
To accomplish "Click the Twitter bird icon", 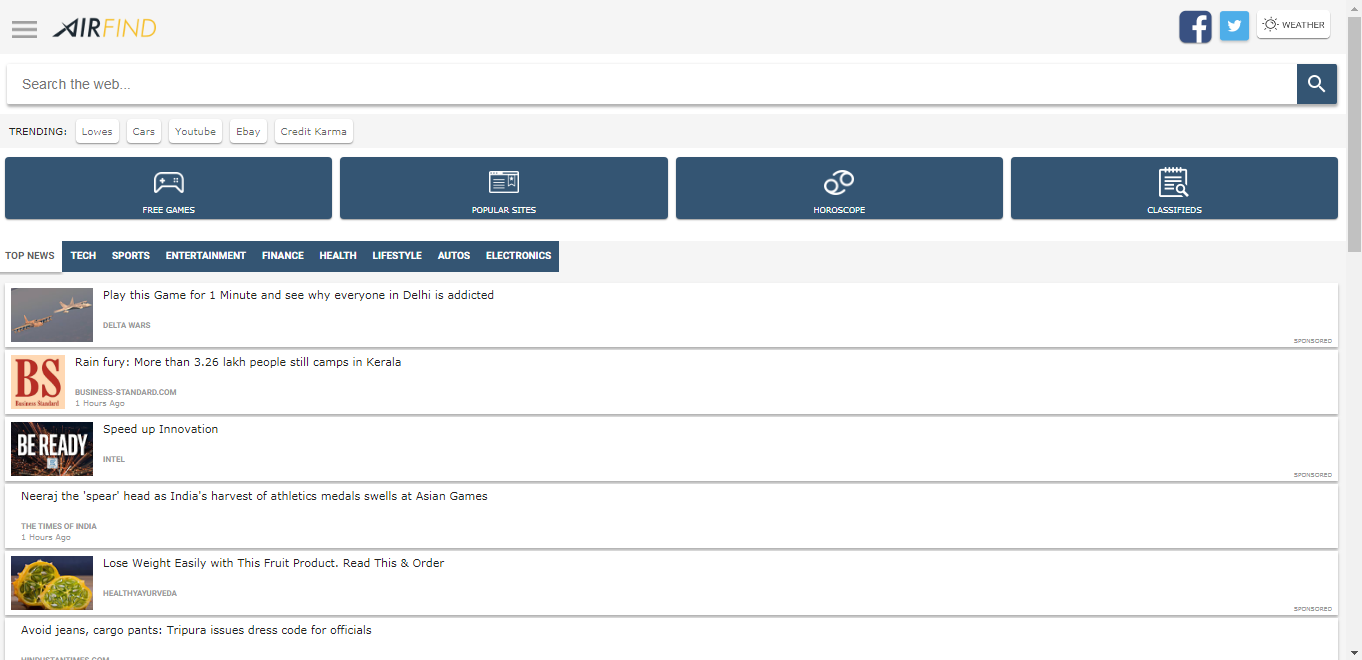I will [x=1234, y=26].
